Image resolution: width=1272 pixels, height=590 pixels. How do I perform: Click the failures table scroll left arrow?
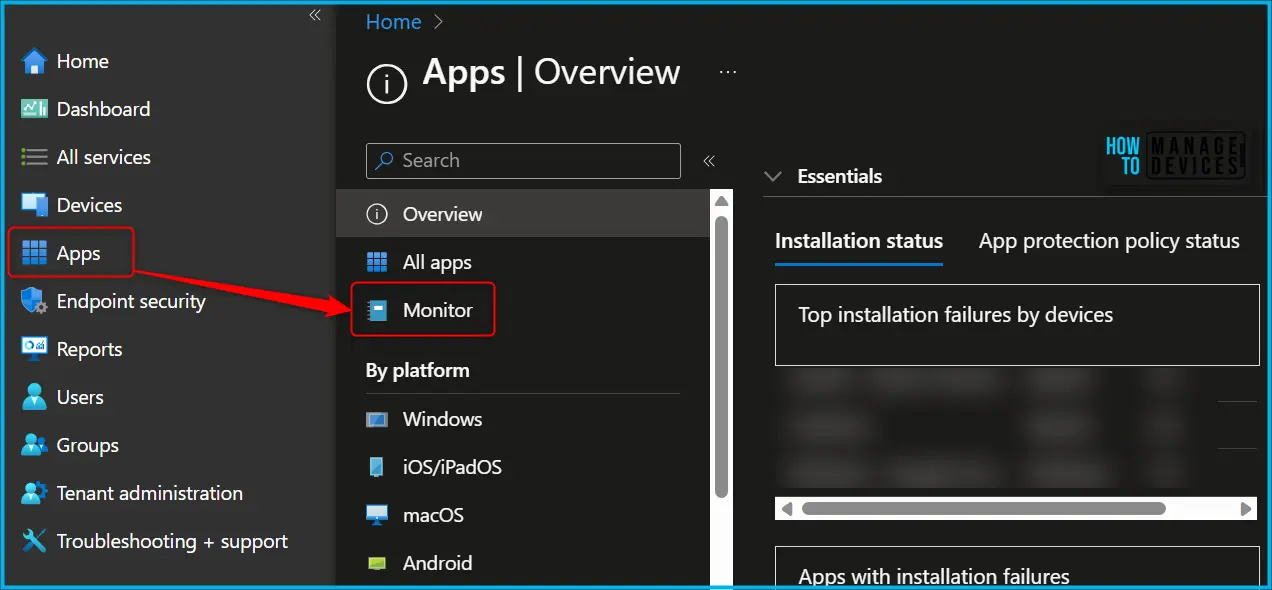pyautogui.click(x=787, y=509)
